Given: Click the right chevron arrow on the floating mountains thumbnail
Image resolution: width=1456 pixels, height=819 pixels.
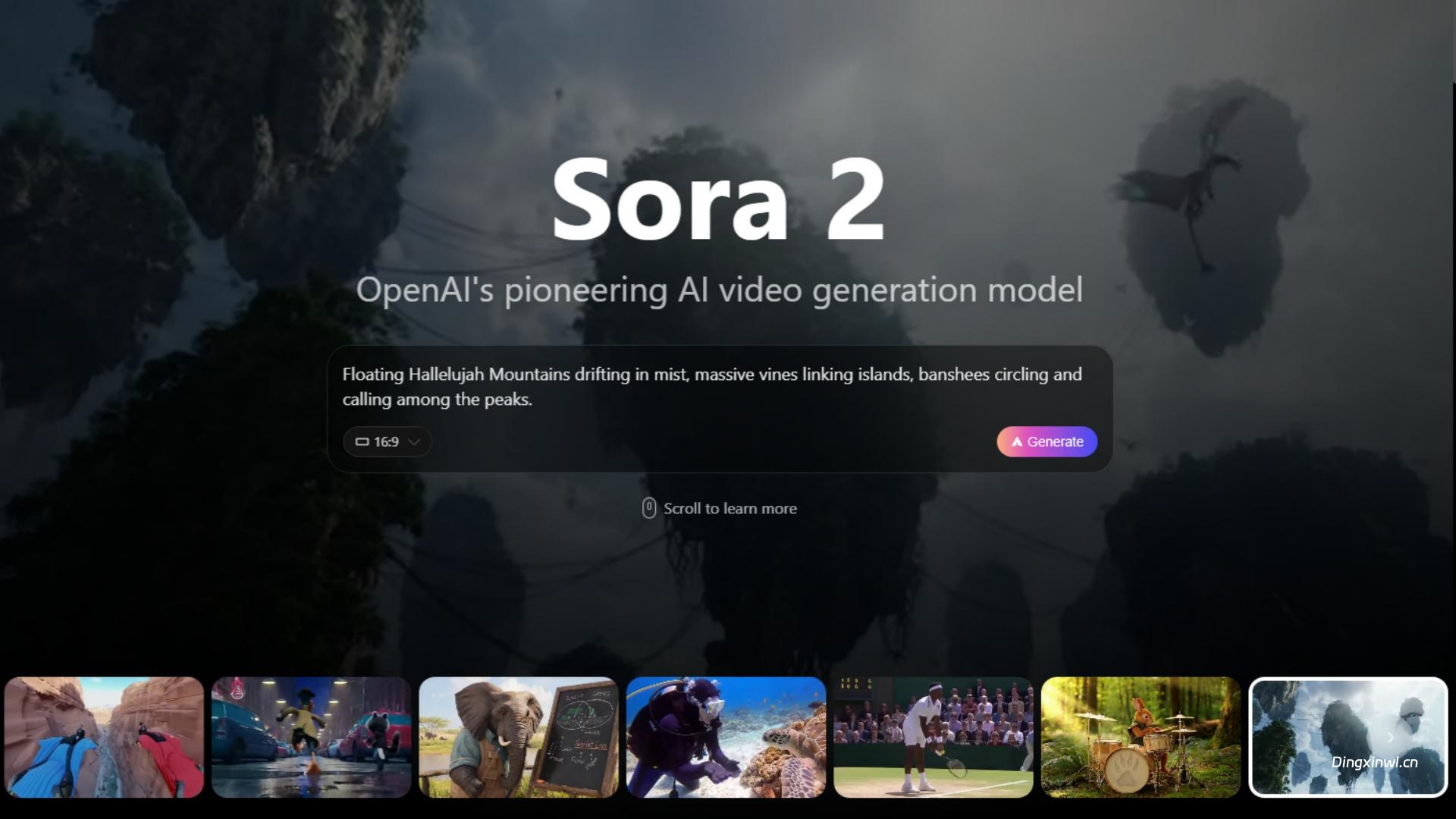Looking at the screenshot, I should (1390, 737).
